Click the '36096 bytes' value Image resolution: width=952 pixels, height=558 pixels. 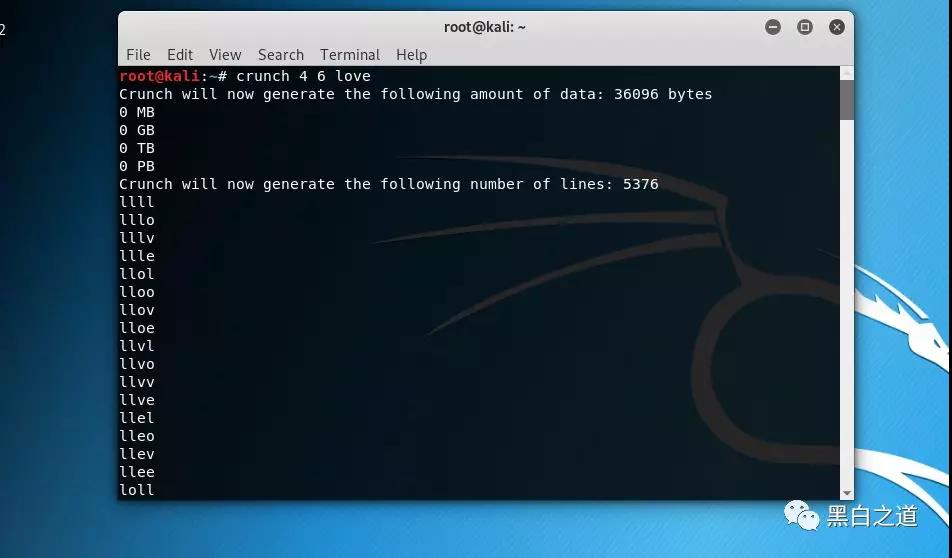click(x=663, y=94)
